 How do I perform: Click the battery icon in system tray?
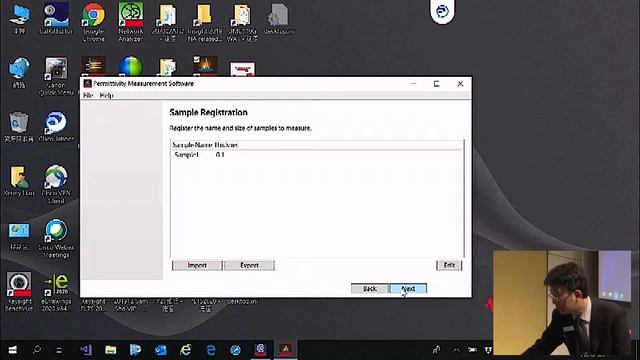pos(472,350)
